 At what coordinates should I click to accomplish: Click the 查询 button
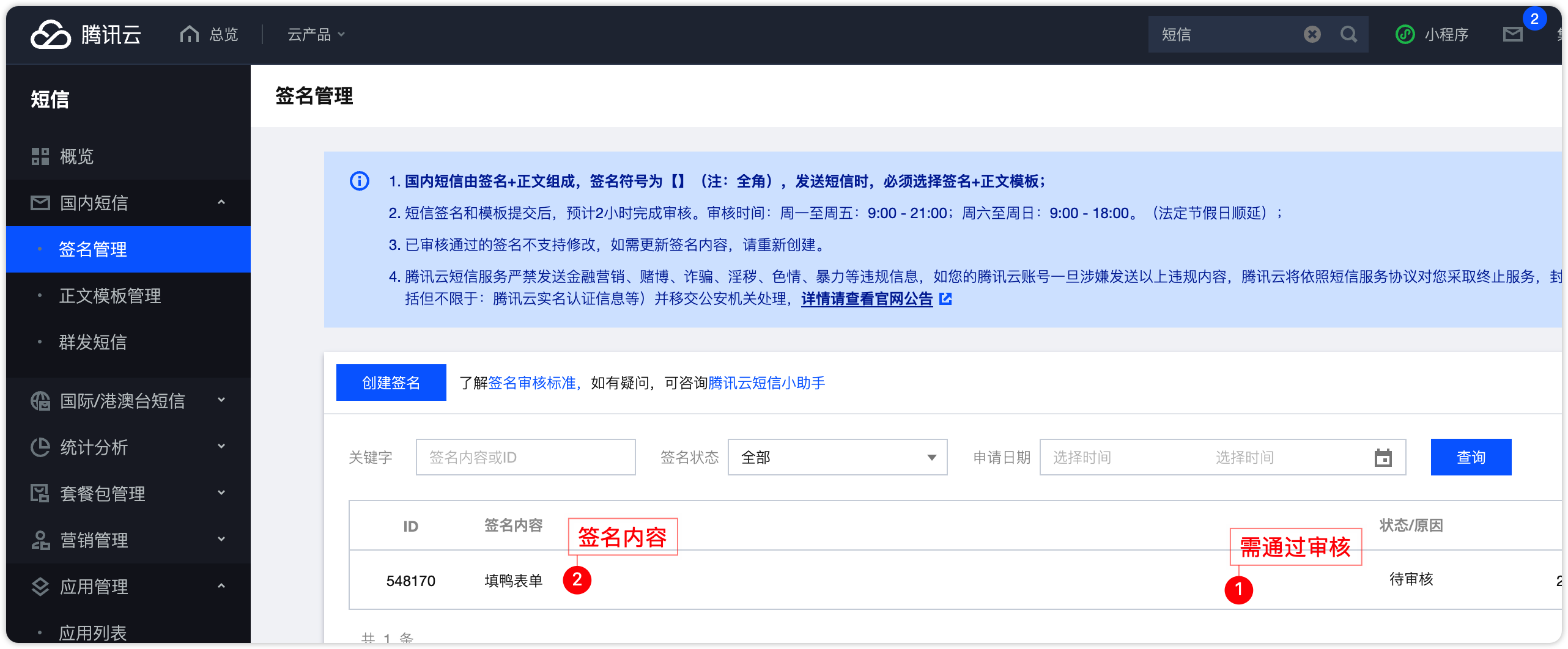(x=1471, y=457)
